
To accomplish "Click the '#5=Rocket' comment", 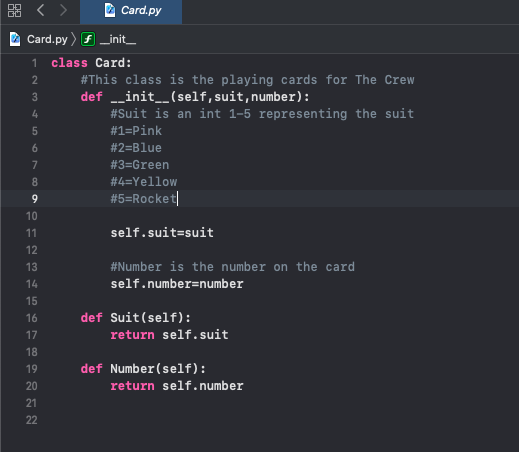I will coord(144,199).
